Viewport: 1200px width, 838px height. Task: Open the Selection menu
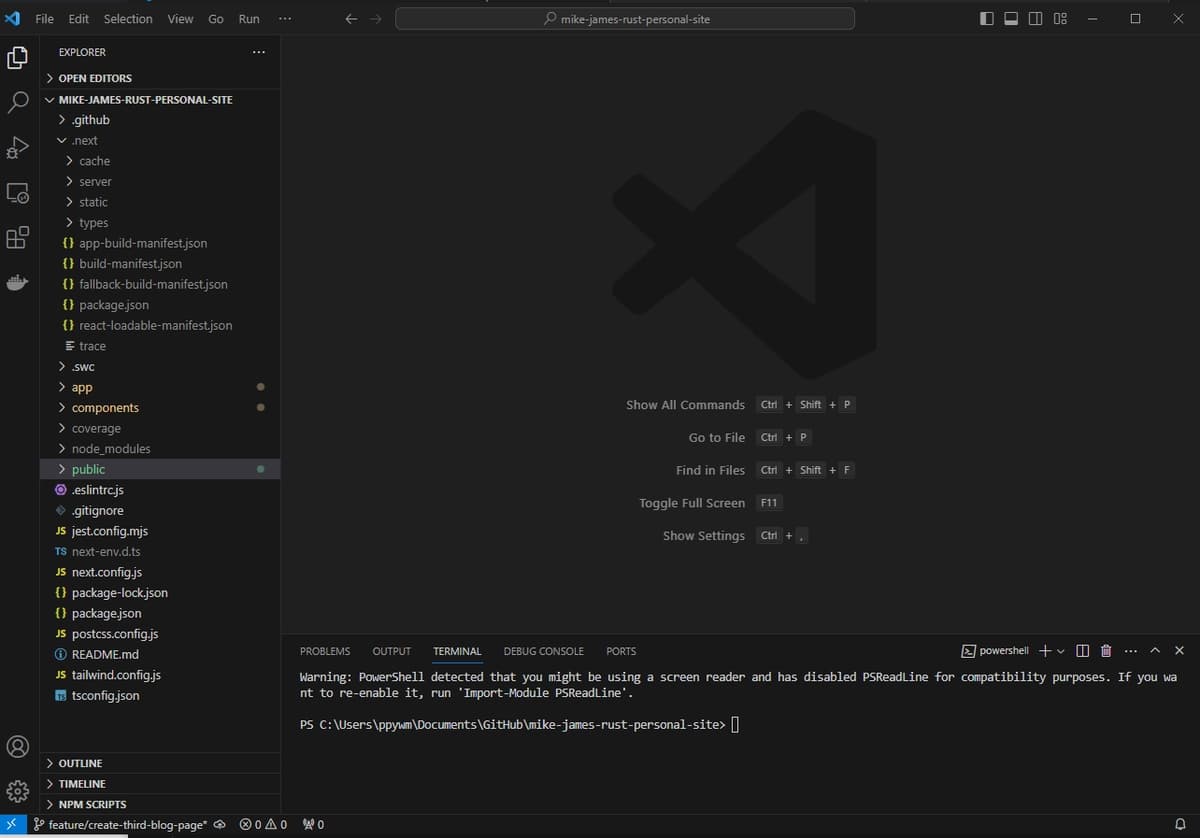pyautogui.click(x=128, y=19)
